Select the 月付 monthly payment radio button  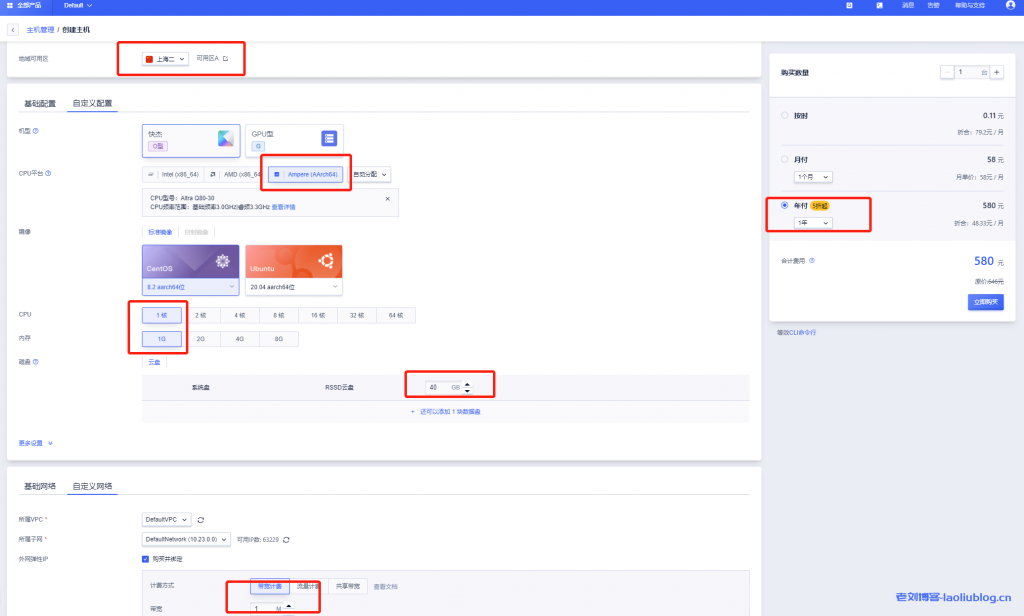785,159
